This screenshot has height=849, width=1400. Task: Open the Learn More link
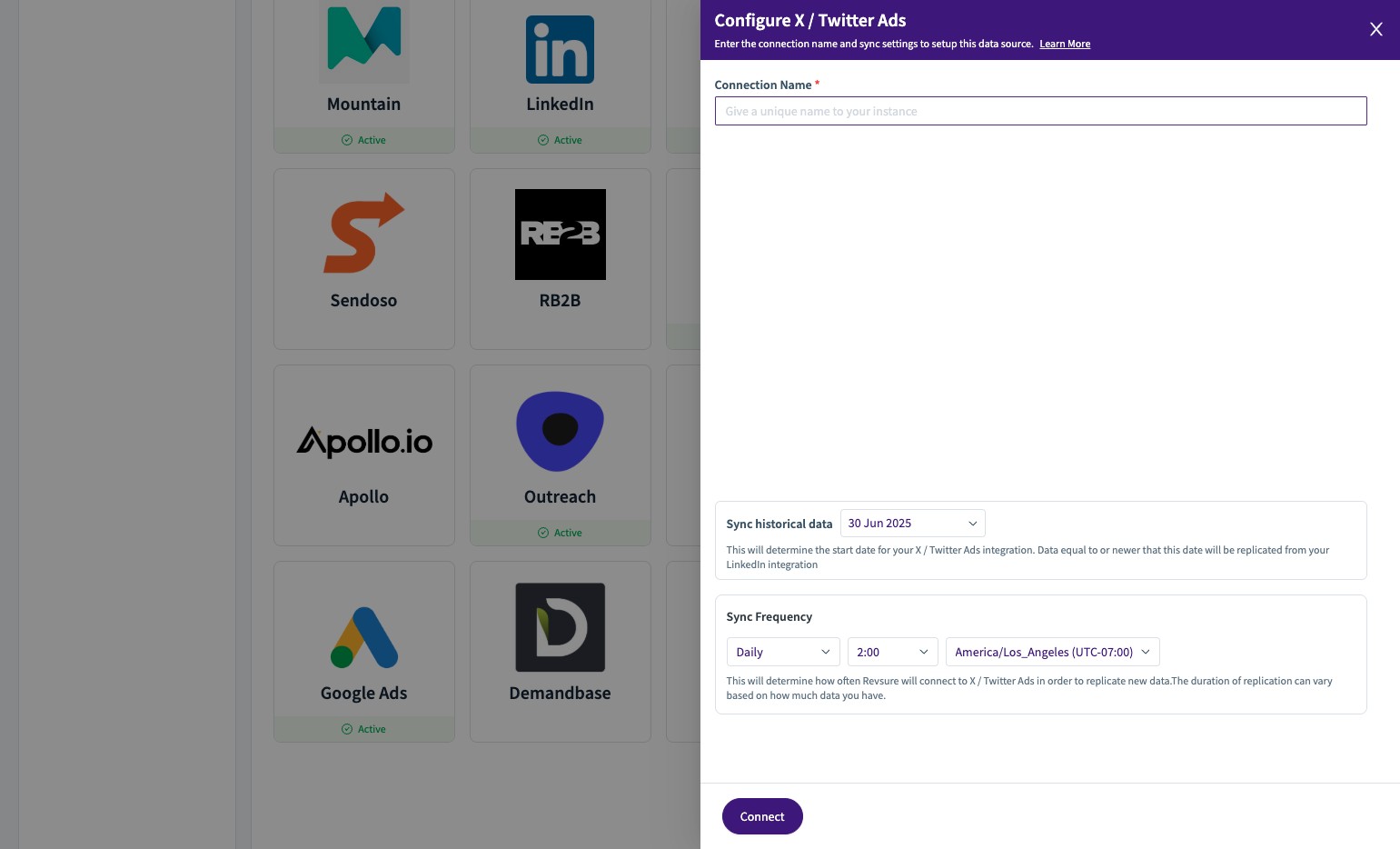[1065, 44]
